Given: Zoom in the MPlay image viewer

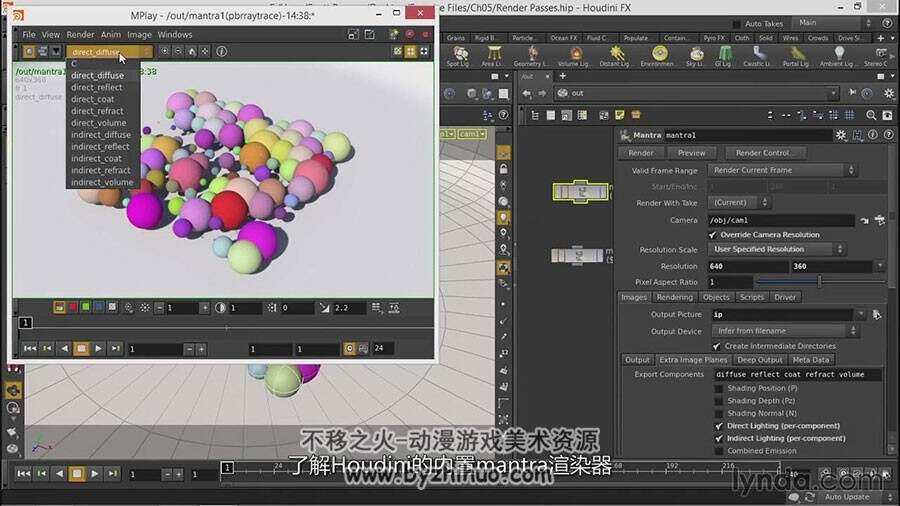Looking at the screenshot, I should (x=165, y=51).
